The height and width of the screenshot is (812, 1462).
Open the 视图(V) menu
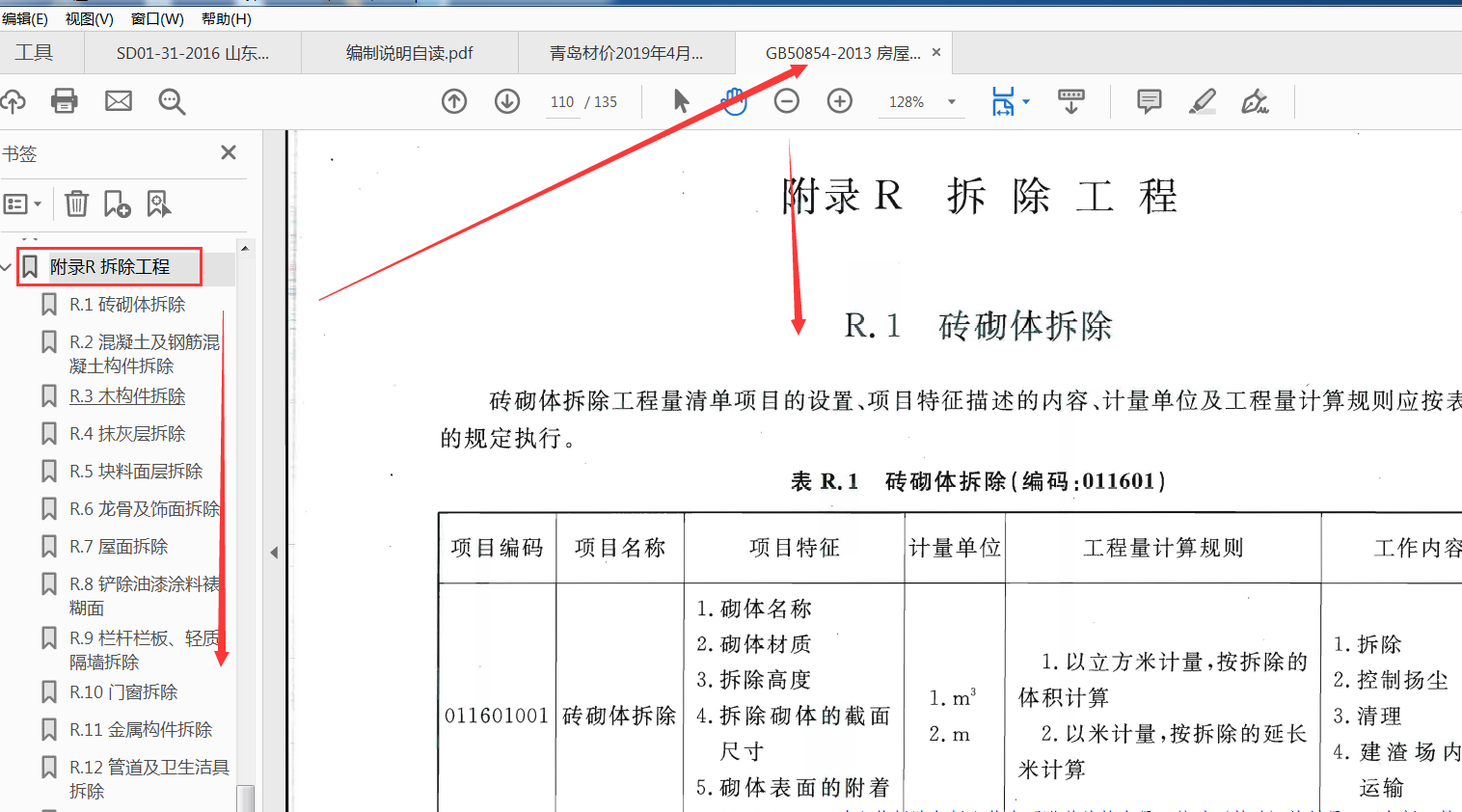(x=89, y=18)
